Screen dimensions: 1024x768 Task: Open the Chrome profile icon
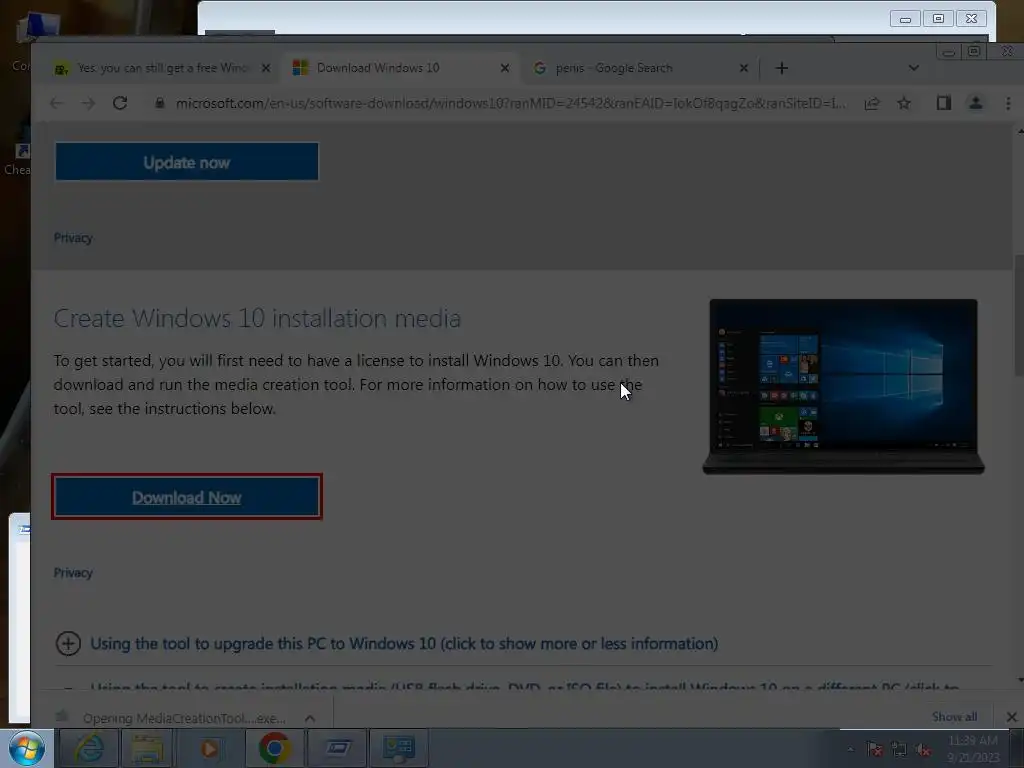976,103
